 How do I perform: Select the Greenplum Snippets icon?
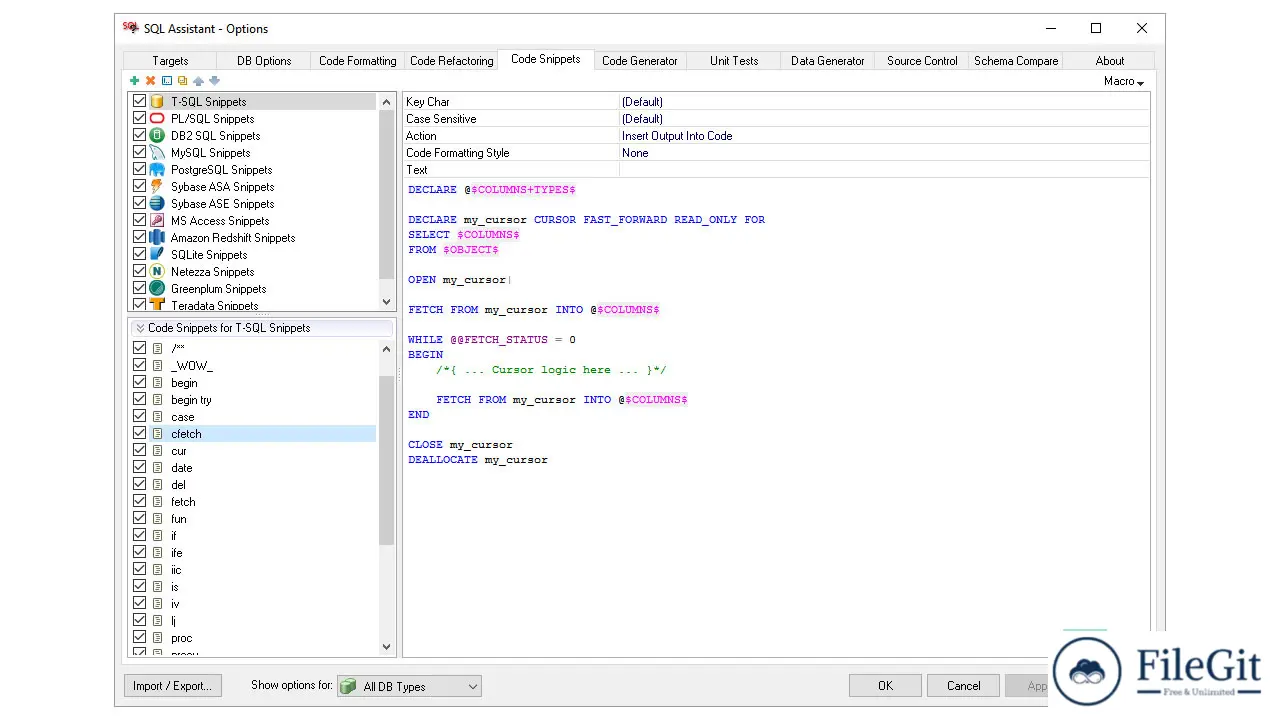157,289
